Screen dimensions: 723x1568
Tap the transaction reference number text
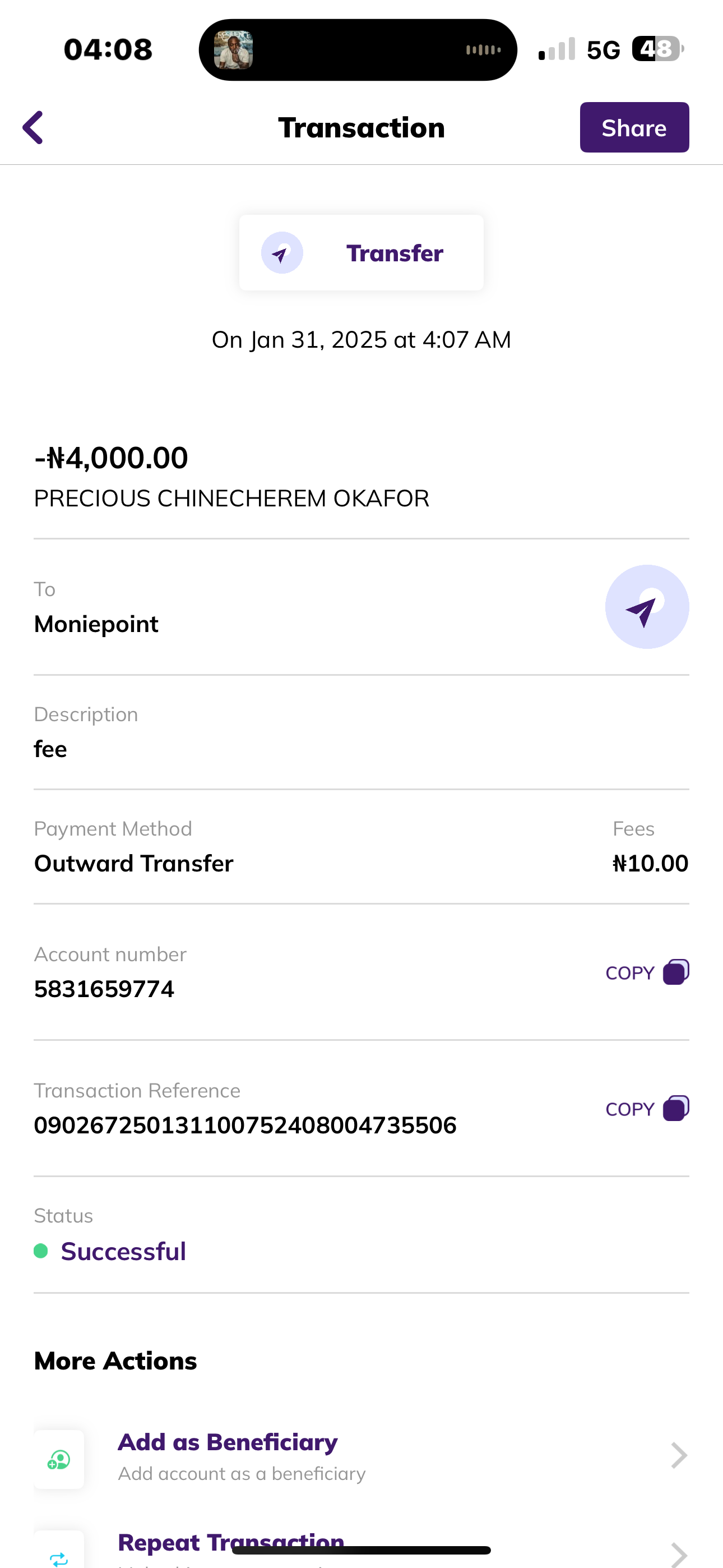245,1126
